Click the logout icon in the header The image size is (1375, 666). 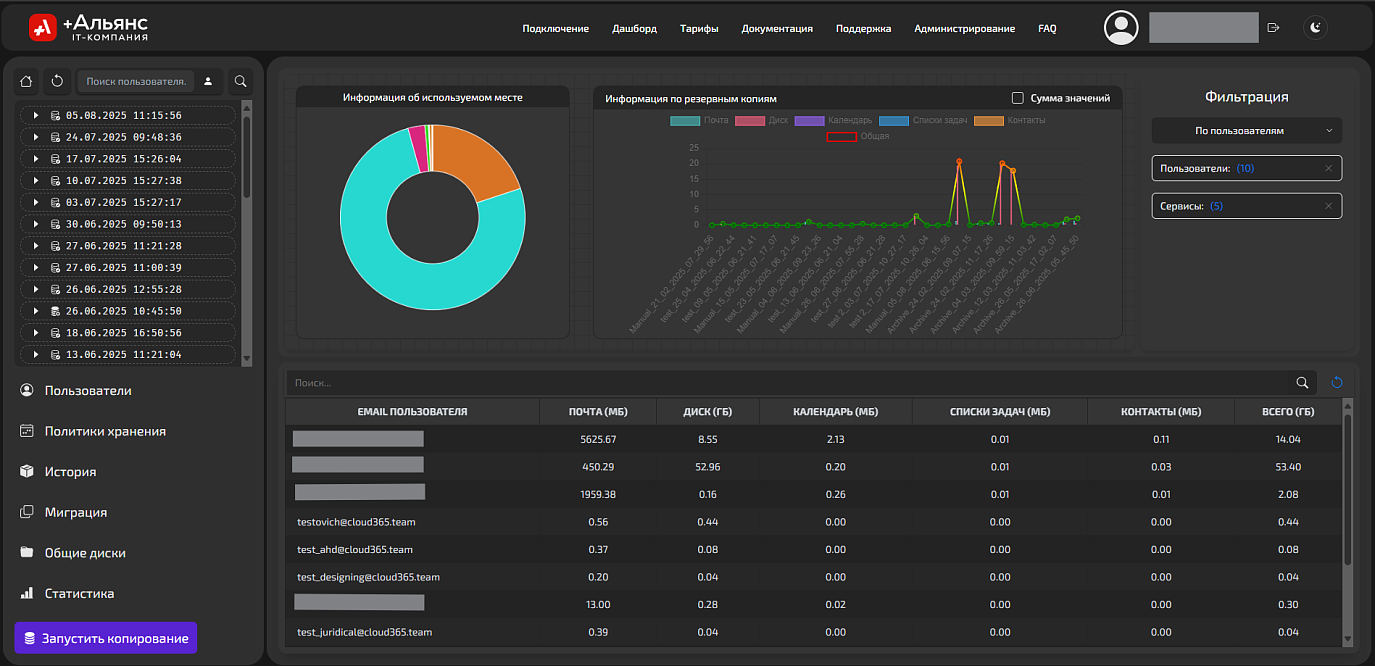point(1273,28)
